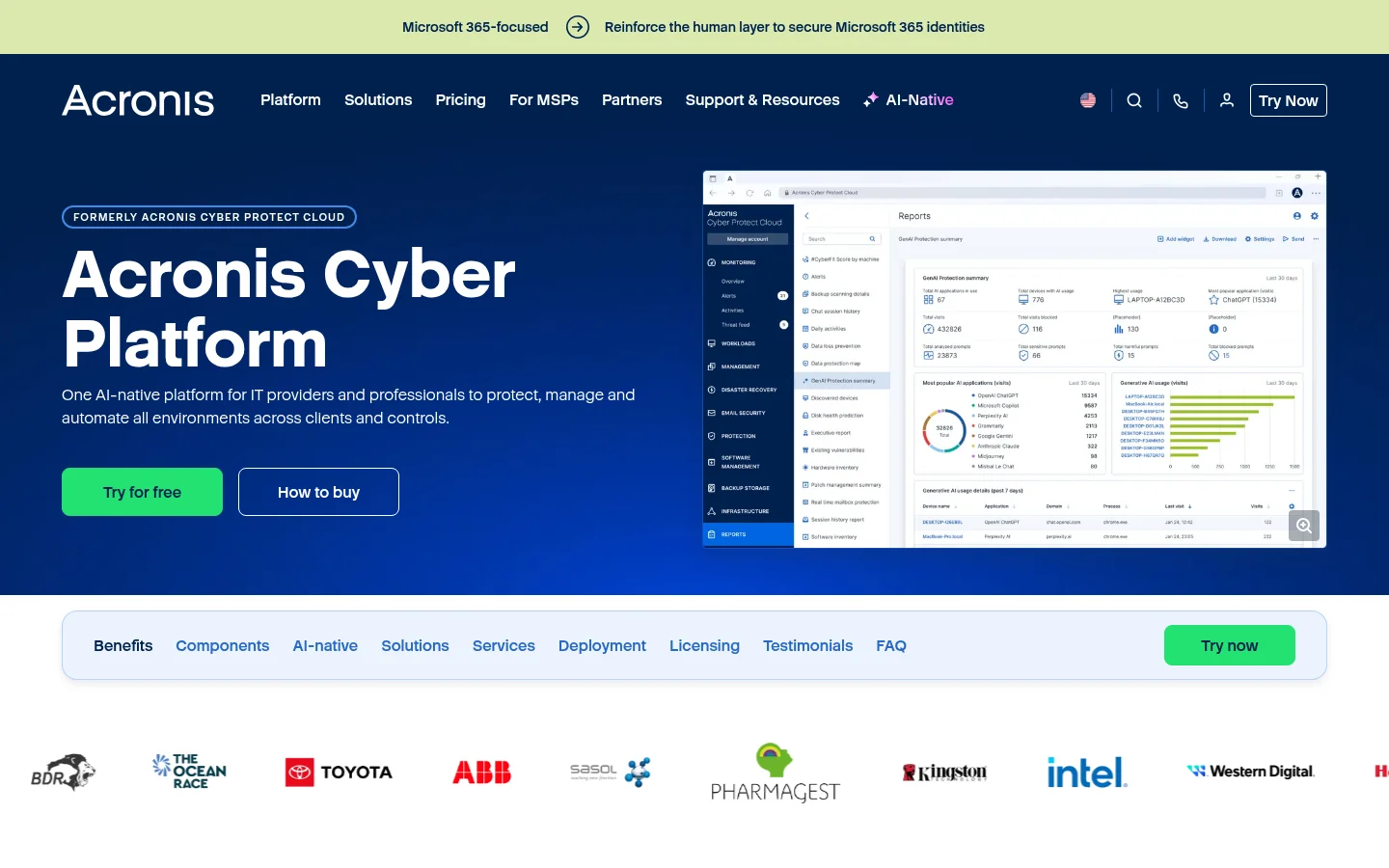Click the AI-Native sparkle icon
Screen dimensions: 1389x868
pyautogui.click(x=871, y=99)
